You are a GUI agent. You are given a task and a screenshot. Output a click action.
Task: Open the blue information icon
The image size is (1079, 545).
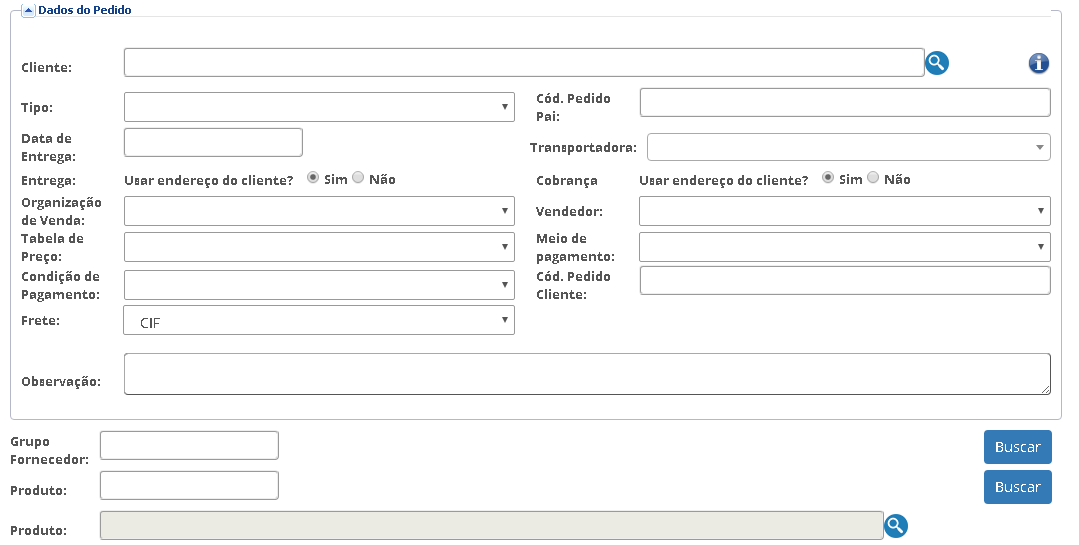point(1038,63)
